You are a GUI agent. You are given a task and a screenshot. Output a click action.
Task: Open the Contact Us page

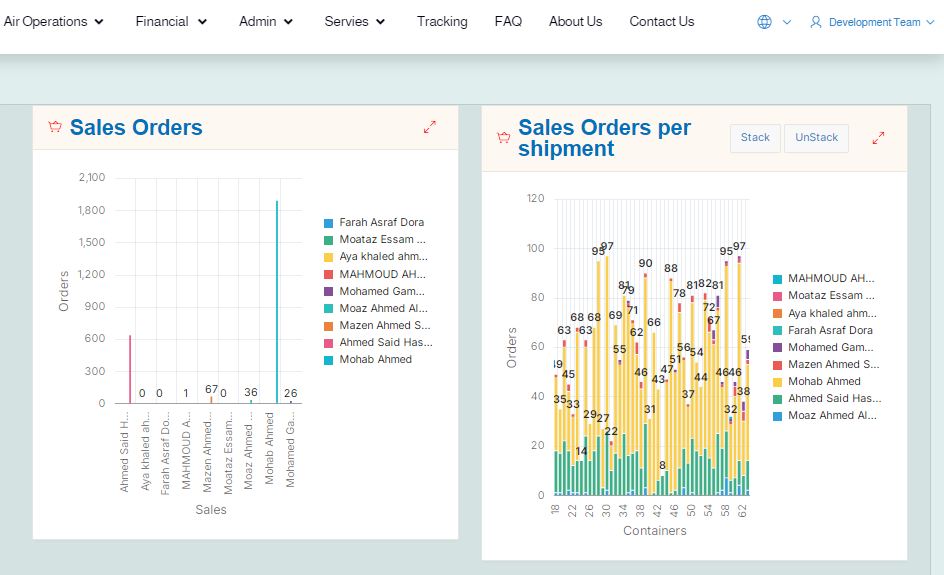coord(661,22)
